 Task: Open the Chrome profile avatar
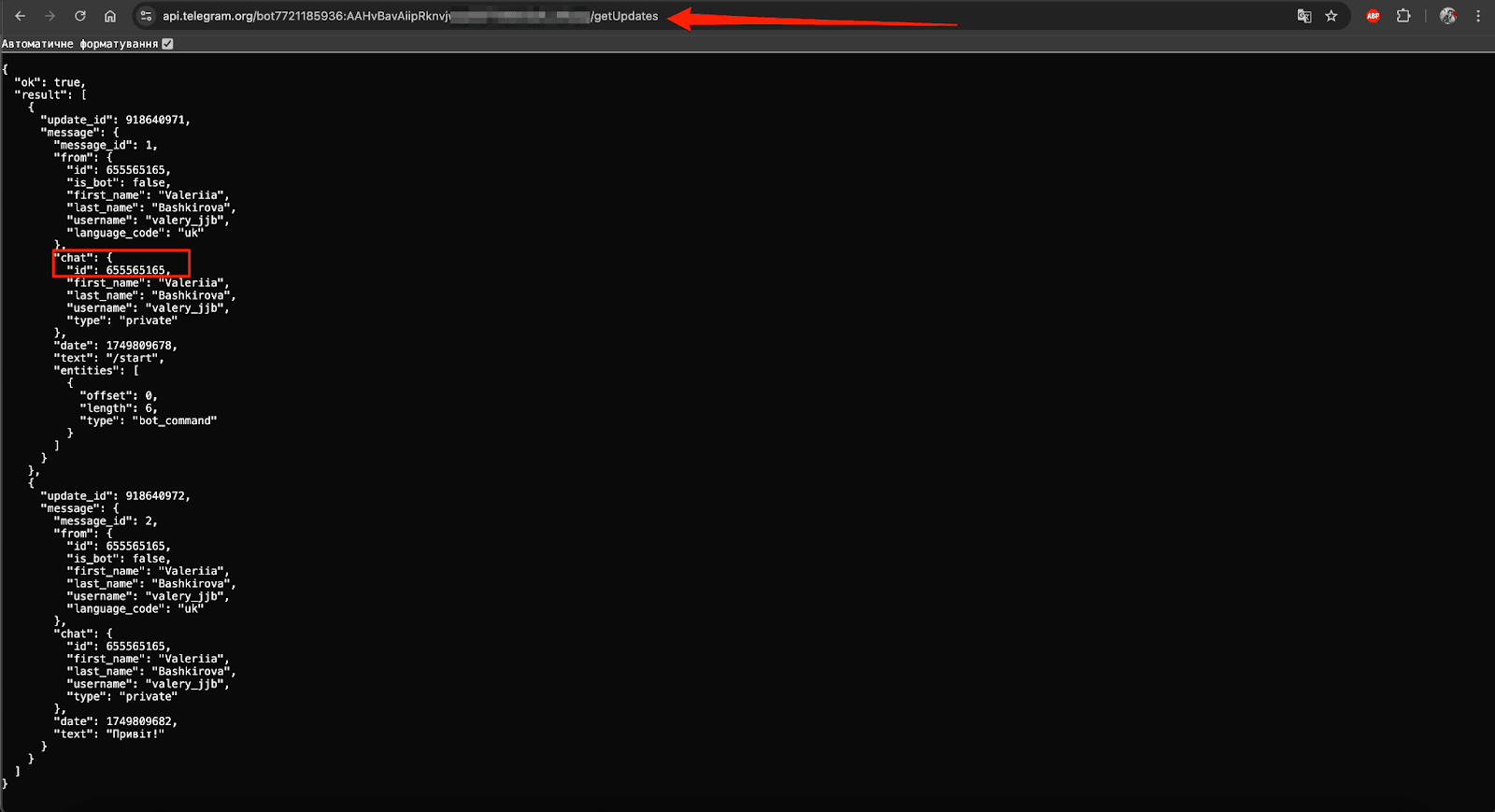coord(1448,16)
